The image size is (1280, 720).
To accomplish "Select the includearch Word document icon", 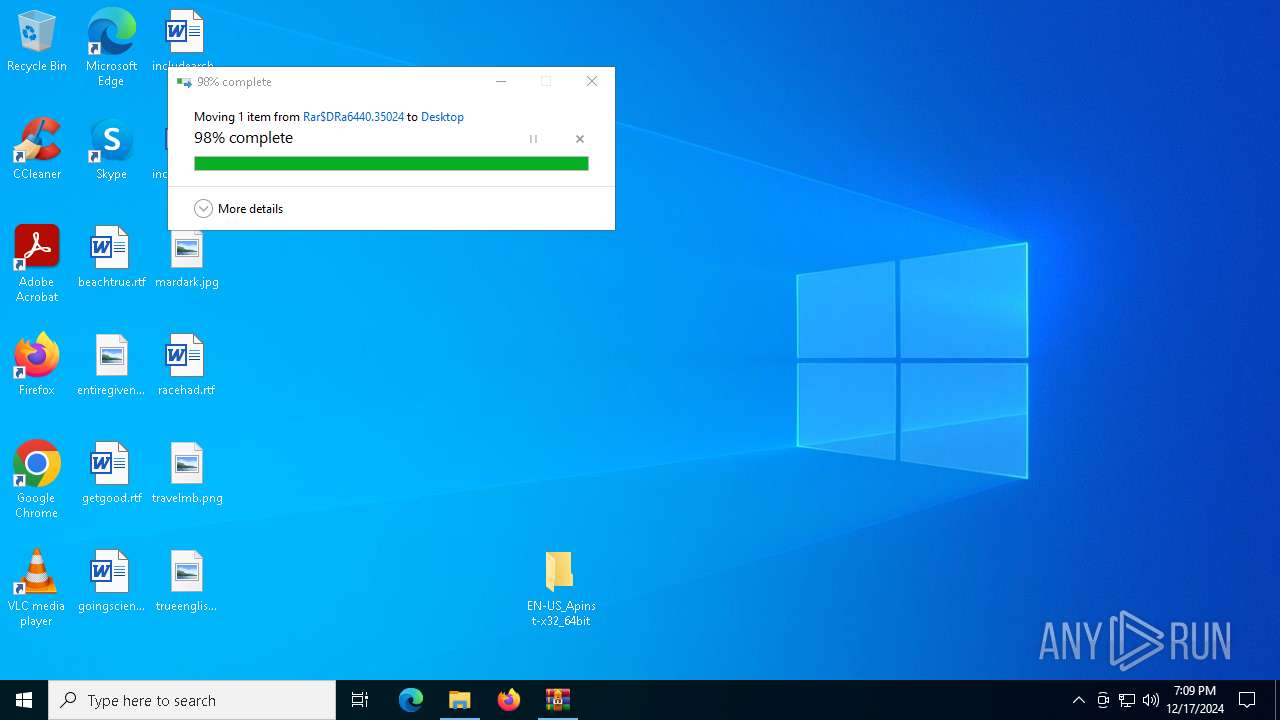I will tap(184, 38).
